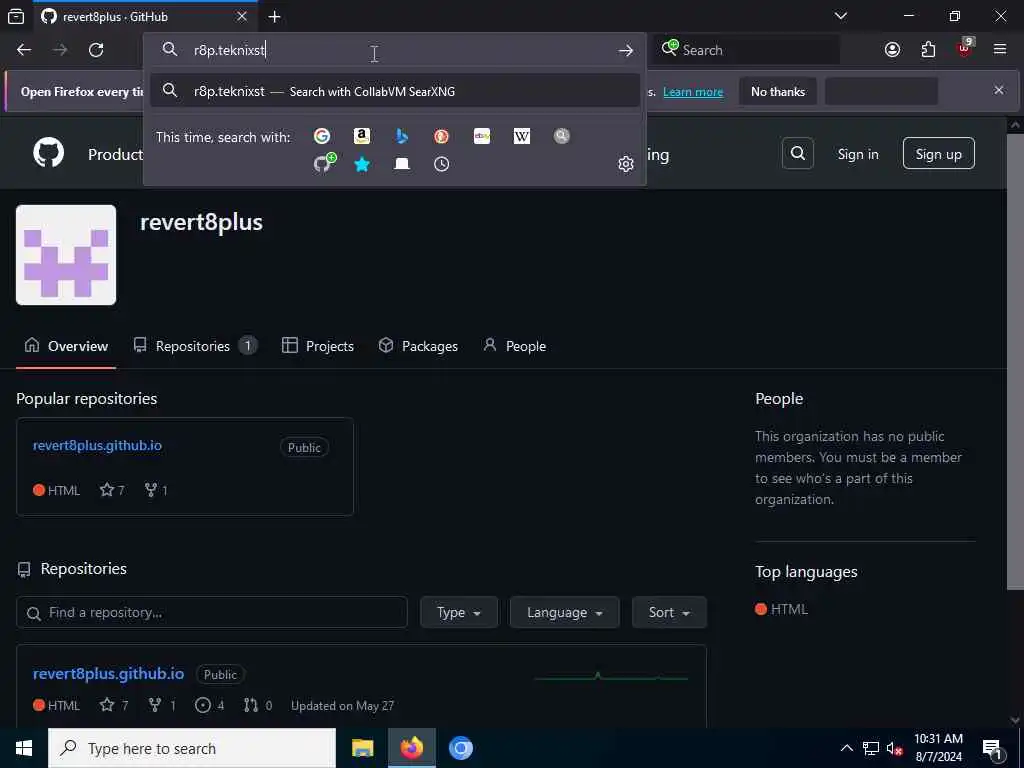Open pull requests count for revert8plus.github.io
Screen dimensions: 1024x768
(x=257, y=705)
